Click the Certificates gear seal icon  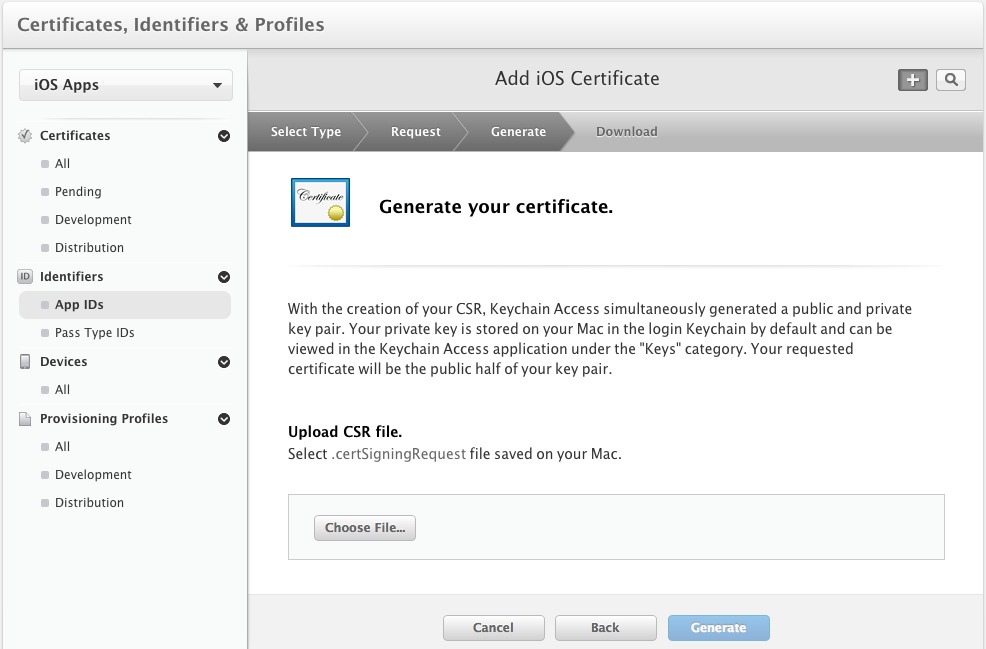[x=25, y=136]
